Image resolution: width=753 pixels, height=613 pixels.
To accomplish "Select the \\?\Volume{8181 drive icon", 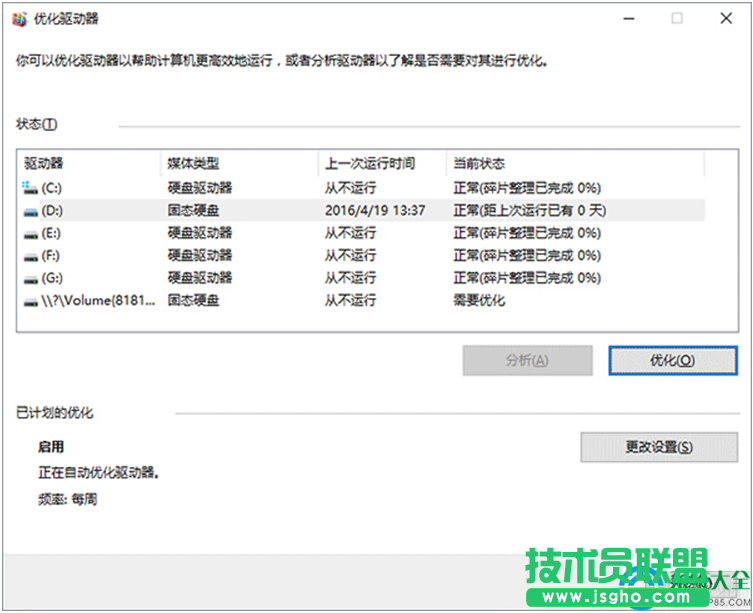I will (31, 302).
